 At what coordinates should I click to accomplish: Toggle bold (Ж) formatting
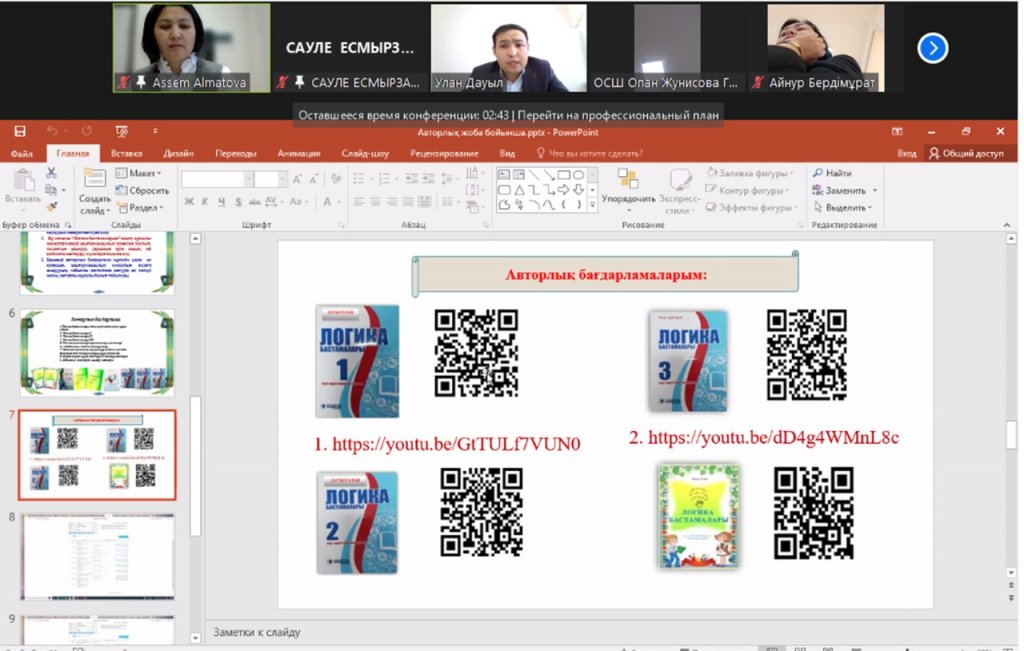189,202
